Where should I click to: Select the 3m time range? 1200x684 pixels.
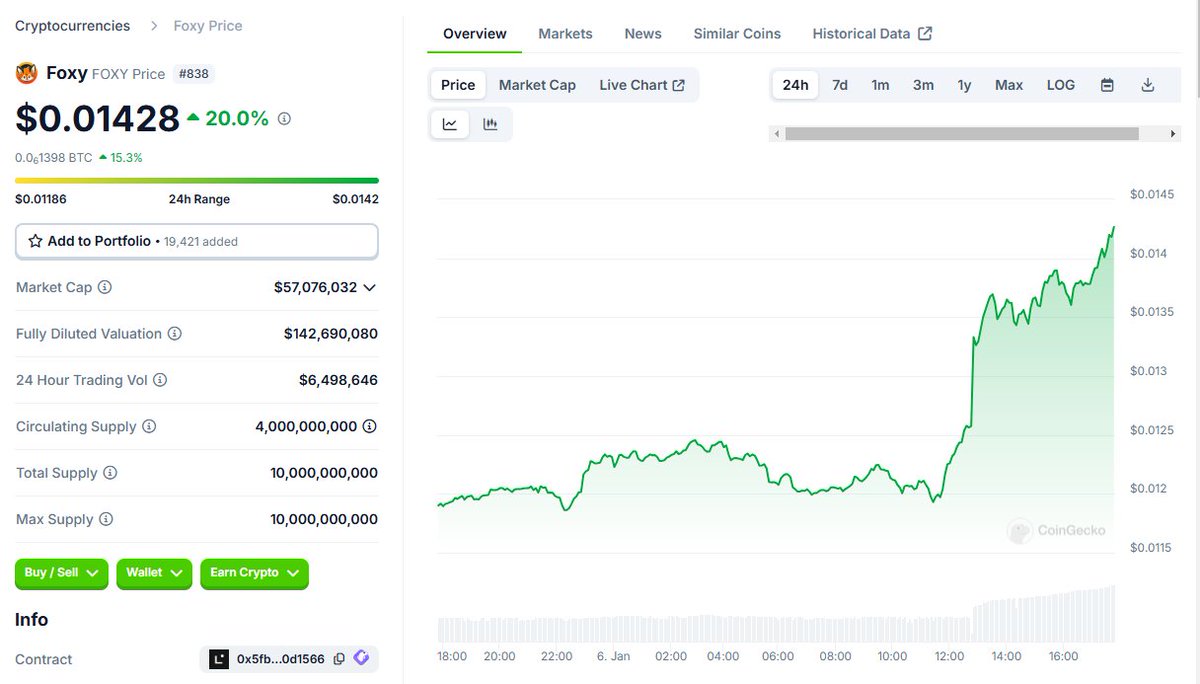pyautogui.click(x=923, y=85)
